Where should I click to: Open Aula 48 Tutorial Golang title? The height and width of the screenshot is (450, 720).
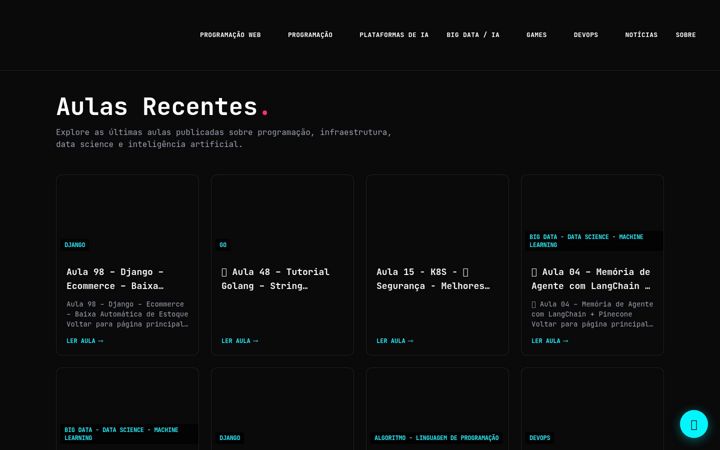(275, 279)
